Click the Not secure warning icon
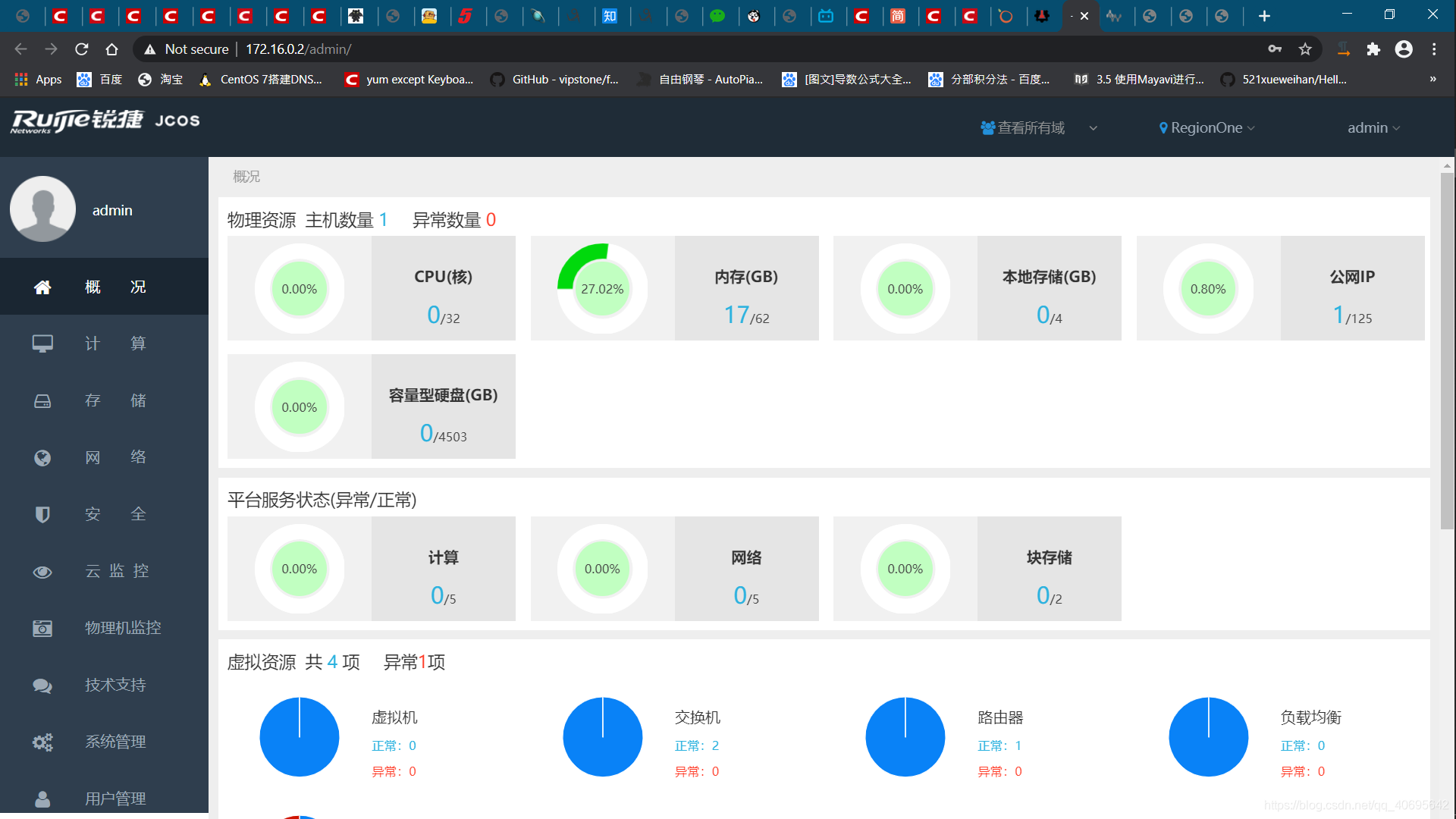This screenshot has height=819, width=1456. click(x=150, y=49)
